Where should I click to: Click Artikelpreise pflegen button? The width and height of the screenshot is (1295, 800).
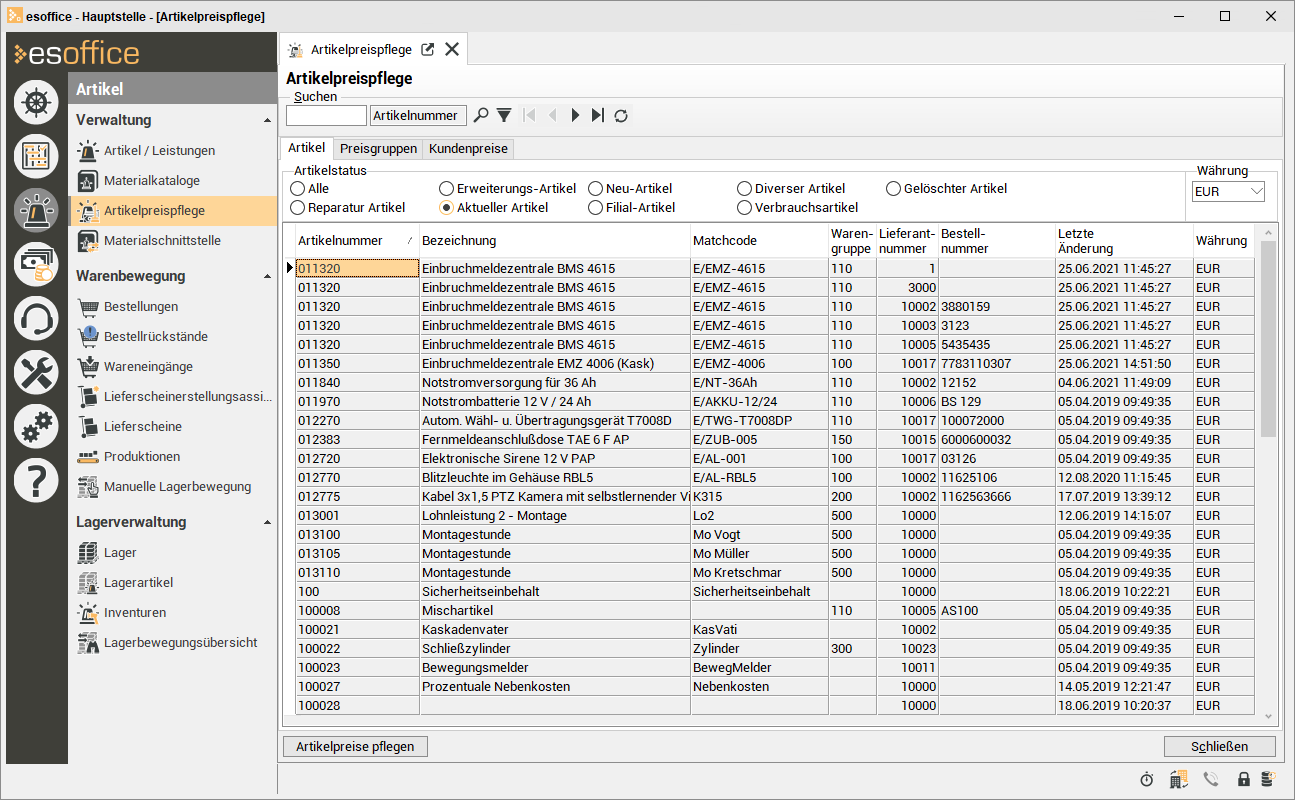coord(356,746)
